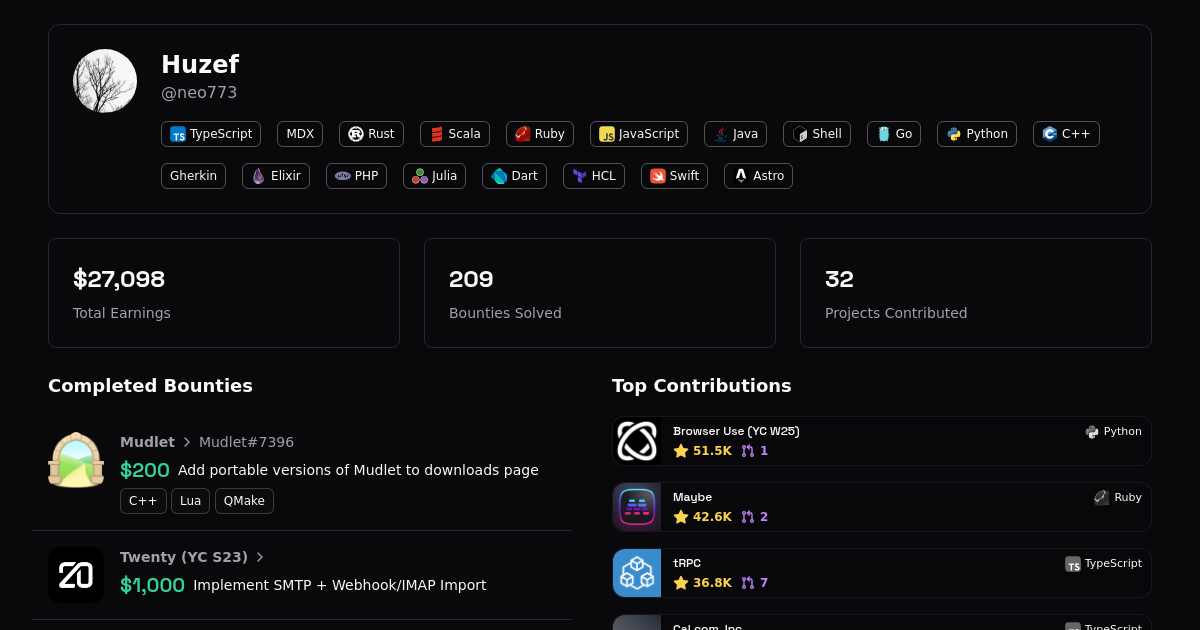Click pull request icon on tRPC row
1200x630 pixels.
pos(748,583)
